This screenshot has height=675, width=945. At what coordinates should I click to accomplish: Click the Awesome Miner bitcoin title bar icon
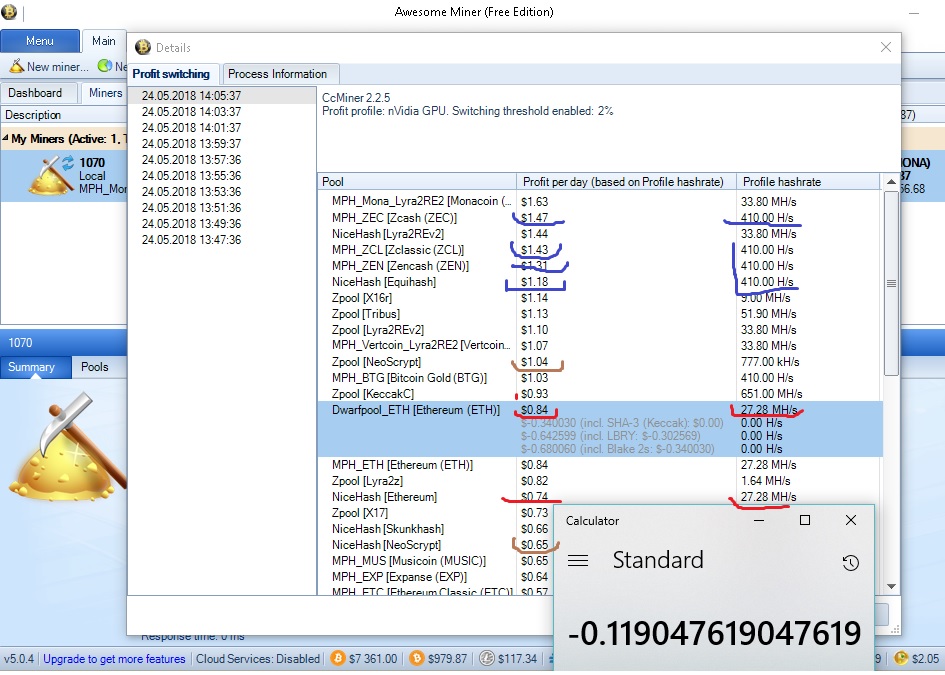click(x=9, y=12)
